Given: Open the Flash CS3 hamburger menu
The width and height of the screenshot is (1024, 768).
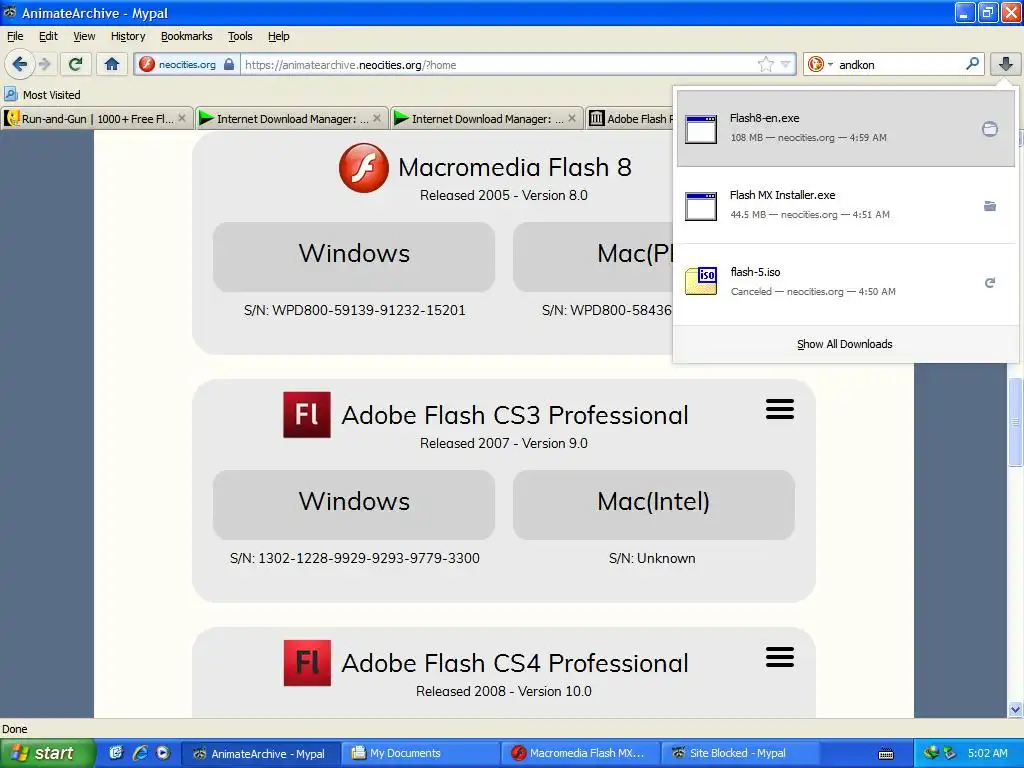Looking at the screenshot, I should tap(780, 409).
